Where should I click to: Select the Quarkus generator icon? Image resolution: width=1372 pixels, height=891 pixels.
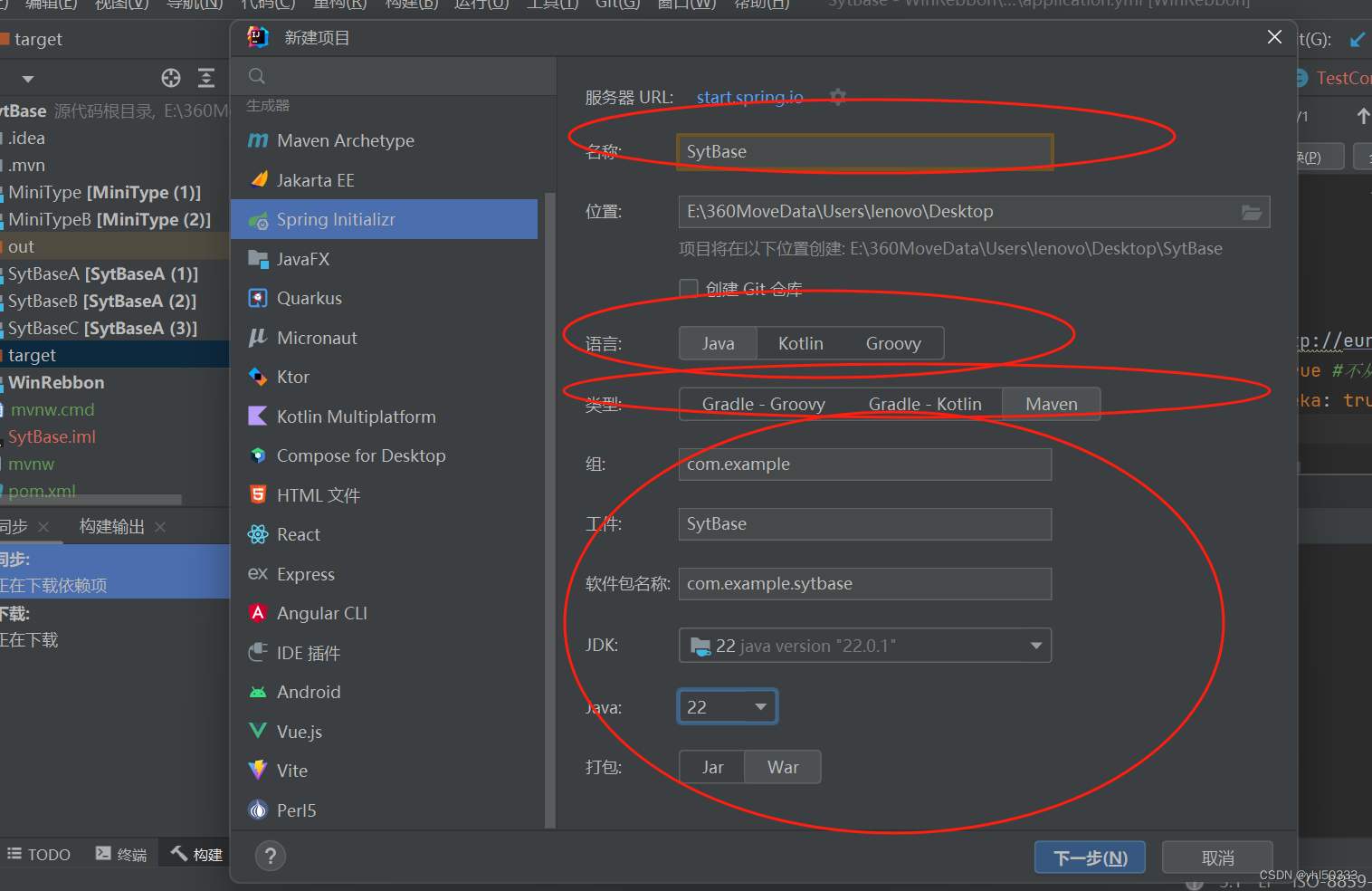[258, 298]
